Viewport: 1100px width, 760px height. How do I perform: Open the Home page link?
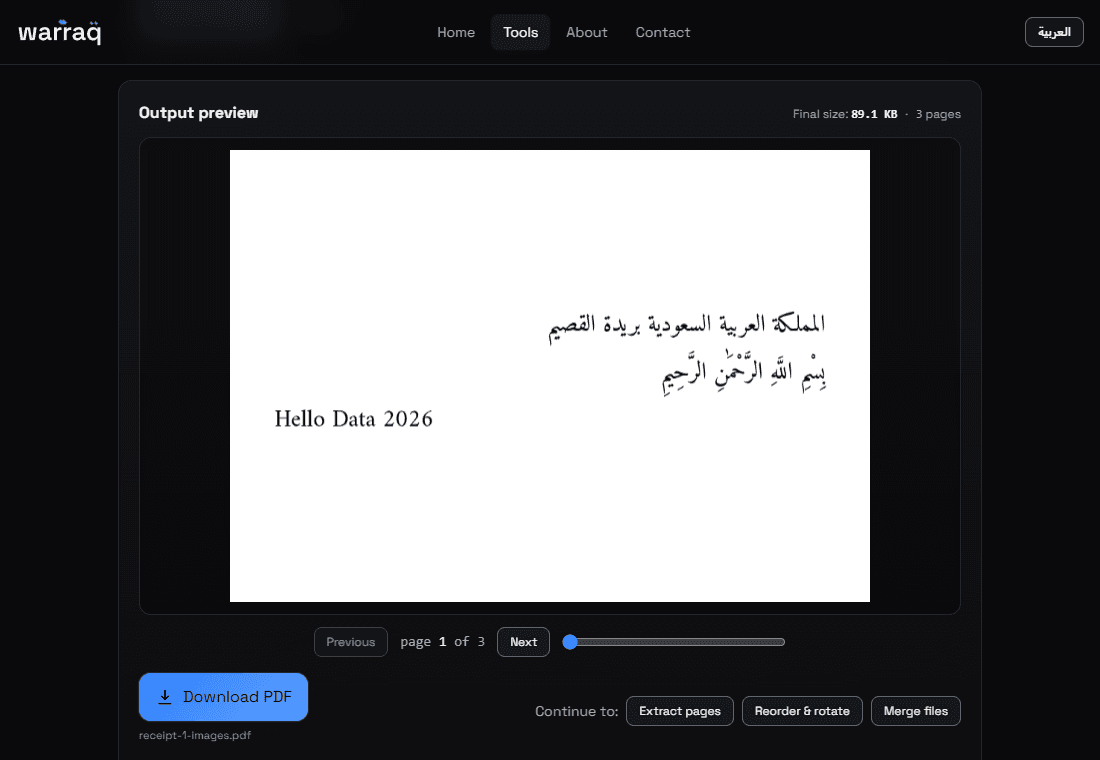coord(456,32)
